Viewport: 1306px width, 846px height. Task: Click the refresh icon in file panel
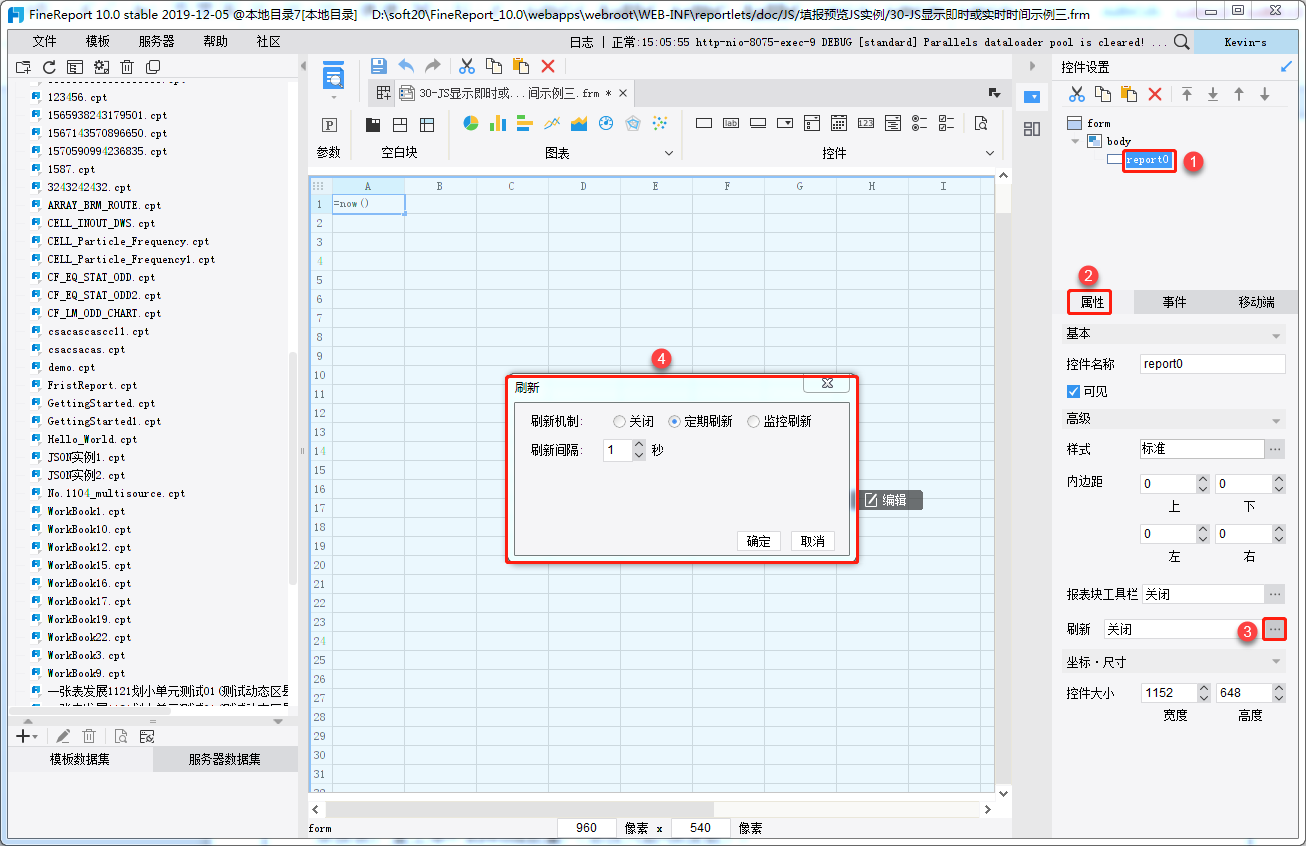[x=49, y=67]
